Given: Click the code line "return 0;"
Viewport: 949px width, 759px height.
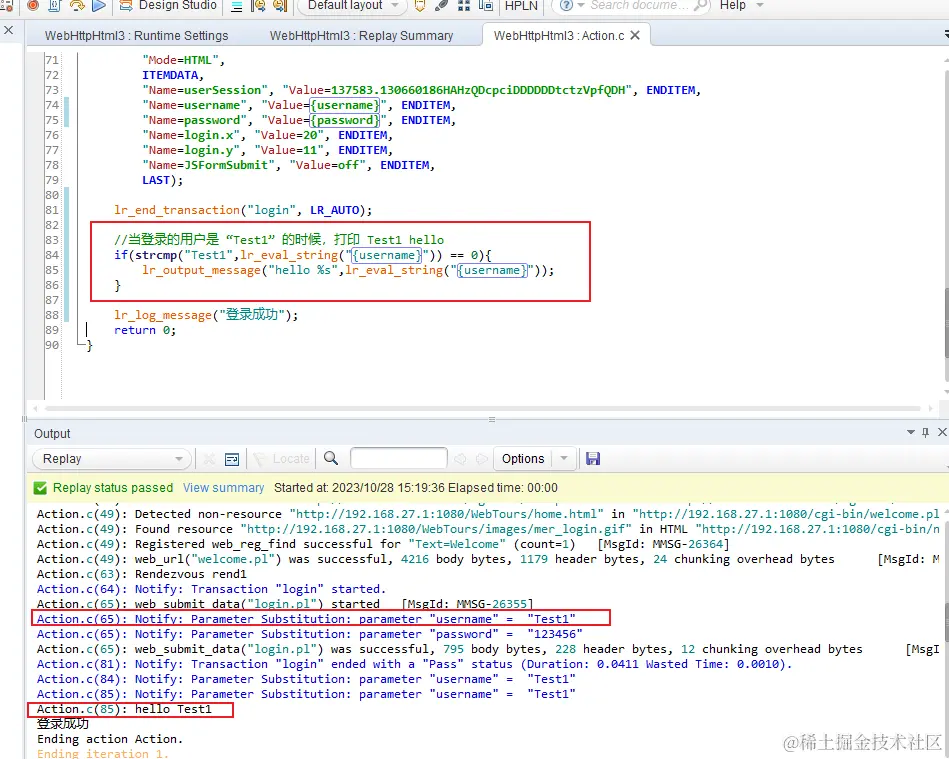Looking at the screenshot, I should point(145,330).
